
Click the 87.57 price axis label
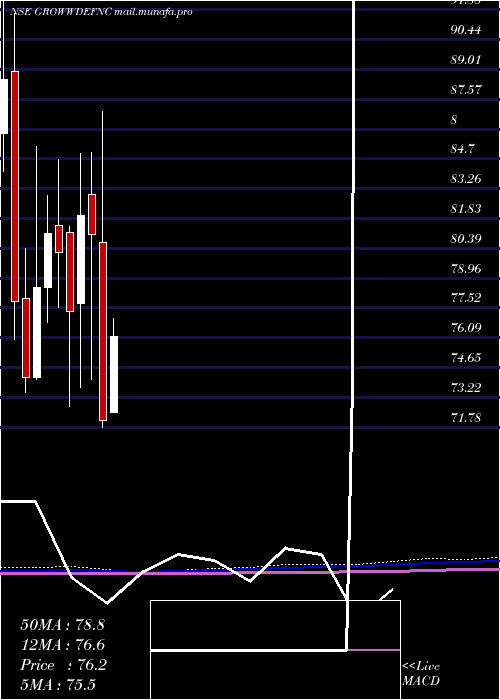tap(466, 90)
